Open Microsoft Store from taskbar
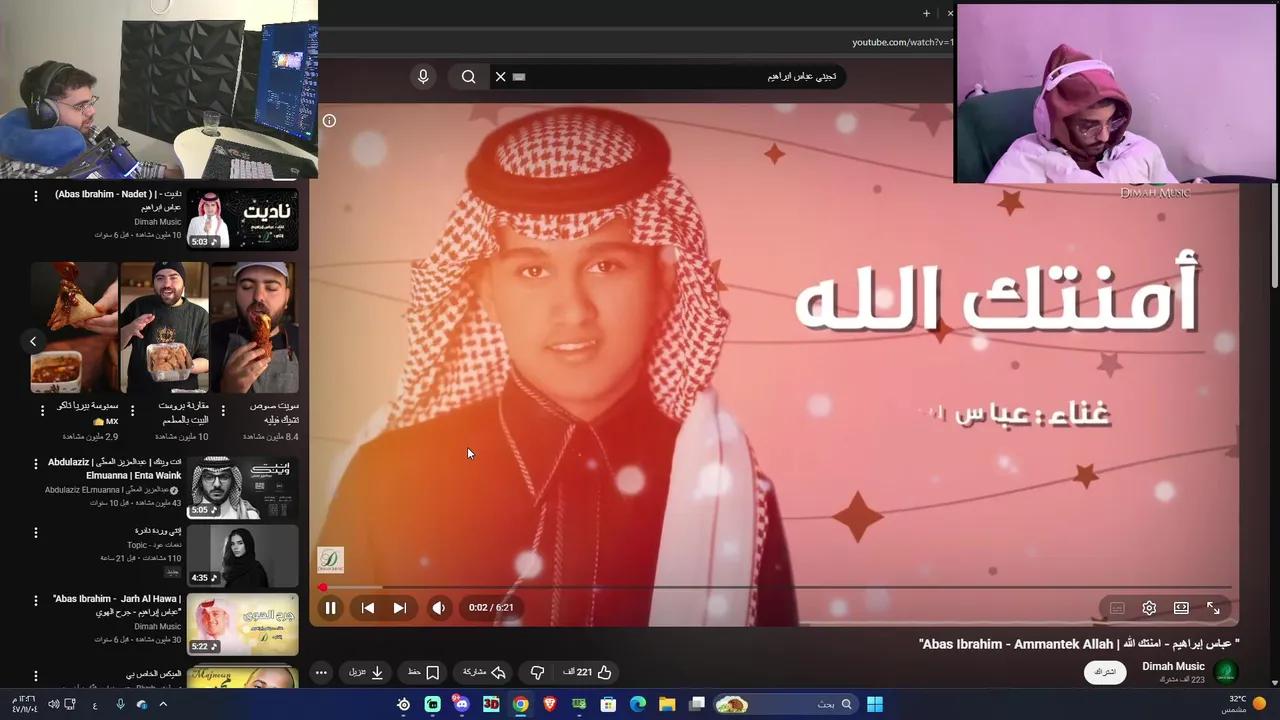The width and height of the screenshot is (1280, 720). click(608, 704)
